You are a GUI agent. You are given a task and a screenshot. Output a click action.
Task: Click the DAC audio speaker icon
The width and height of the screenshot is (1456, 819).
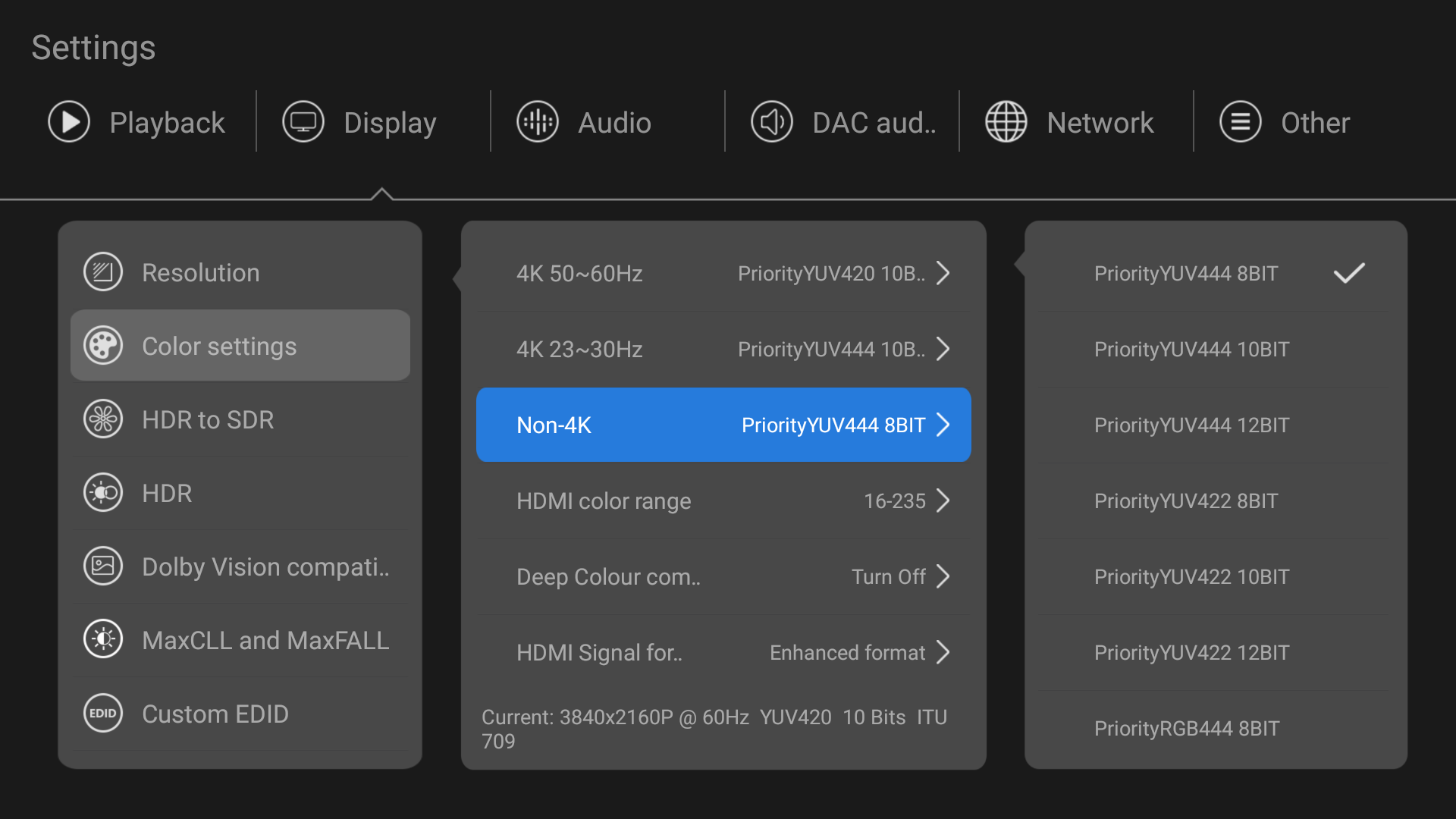772,122
